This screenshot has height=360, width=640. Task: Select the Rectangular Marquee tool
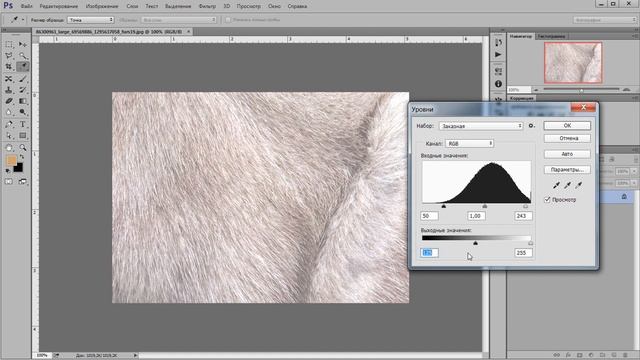click(x=9, y=44)
